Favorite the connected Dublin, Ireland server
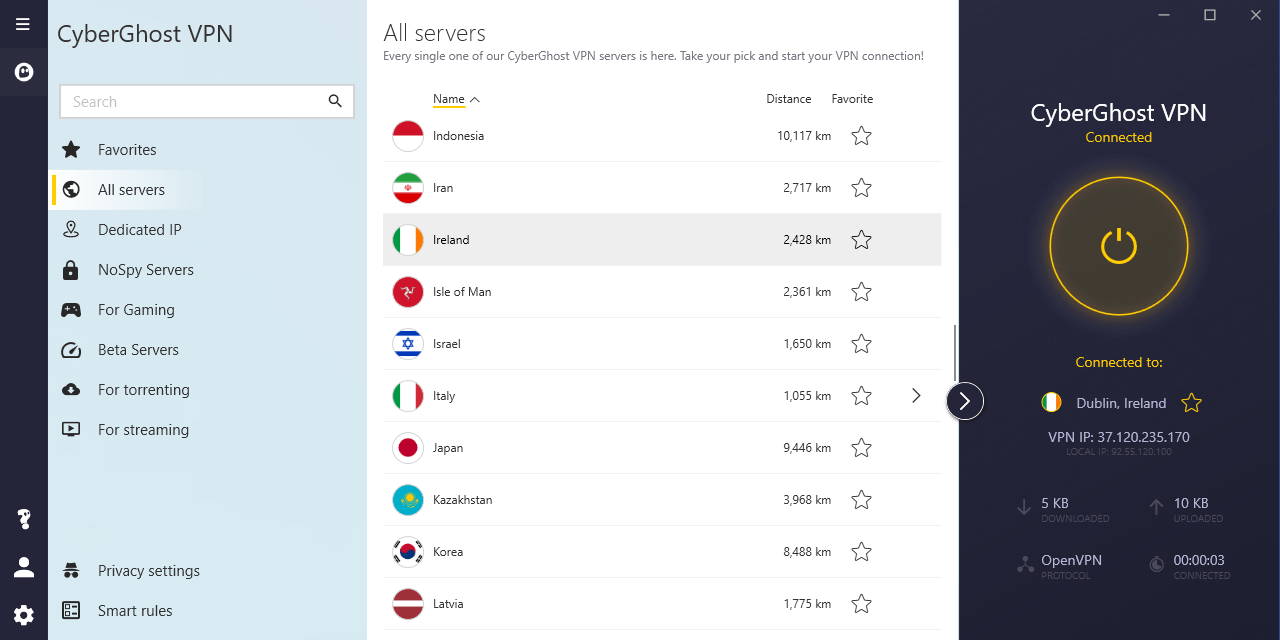This screenshot has width=1280, height=640. click(x=1191, y=402)
